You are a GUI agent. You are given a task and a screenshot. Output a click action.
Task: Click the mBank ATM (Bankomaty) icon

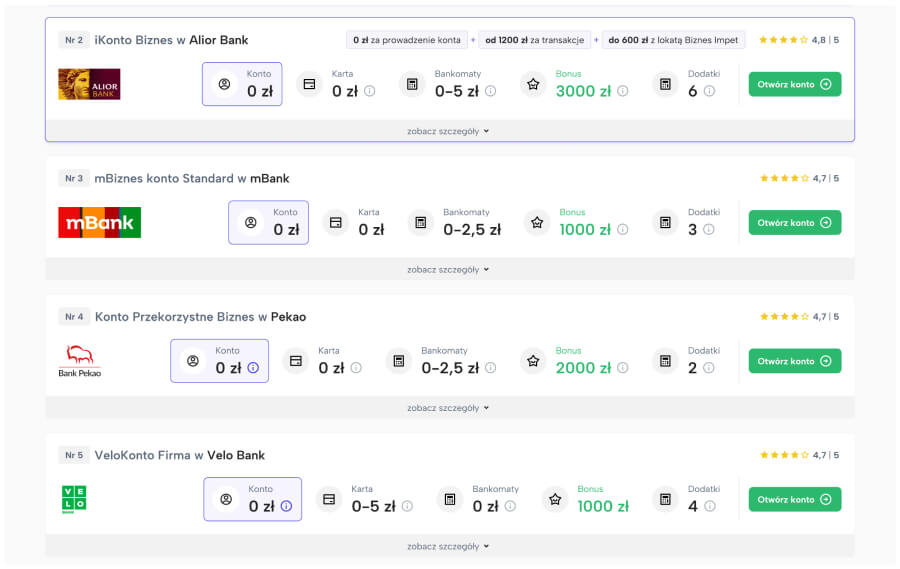pos(421,222)
